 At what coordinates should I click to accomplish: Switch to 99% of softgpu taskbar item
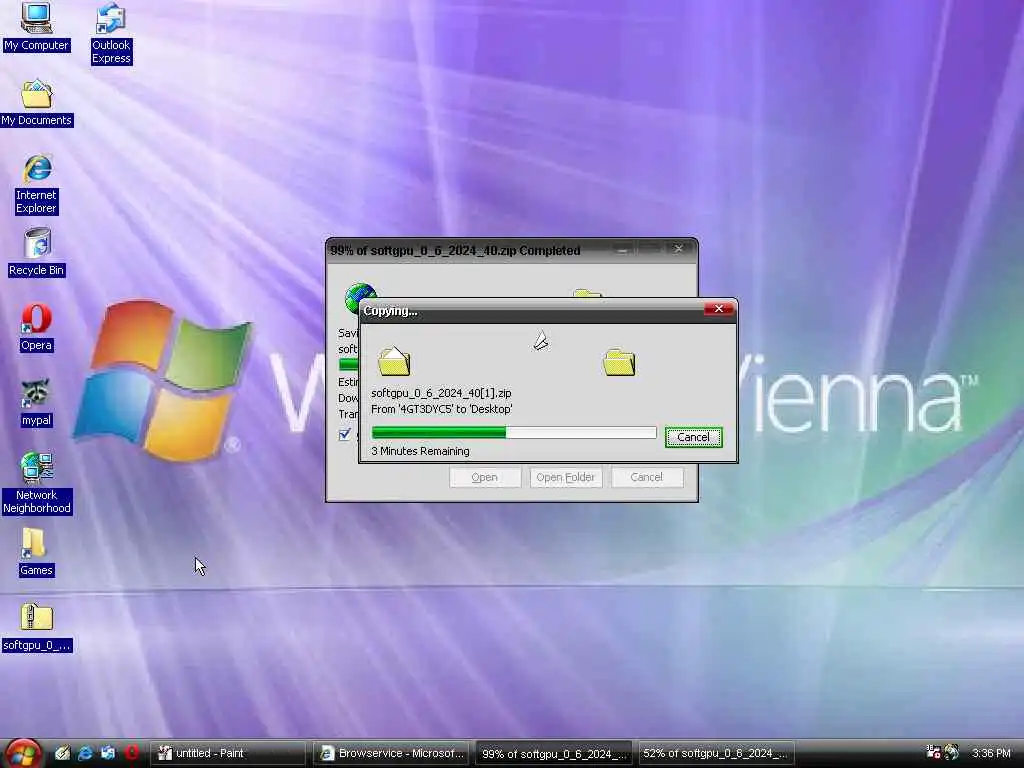coord(552,753)
